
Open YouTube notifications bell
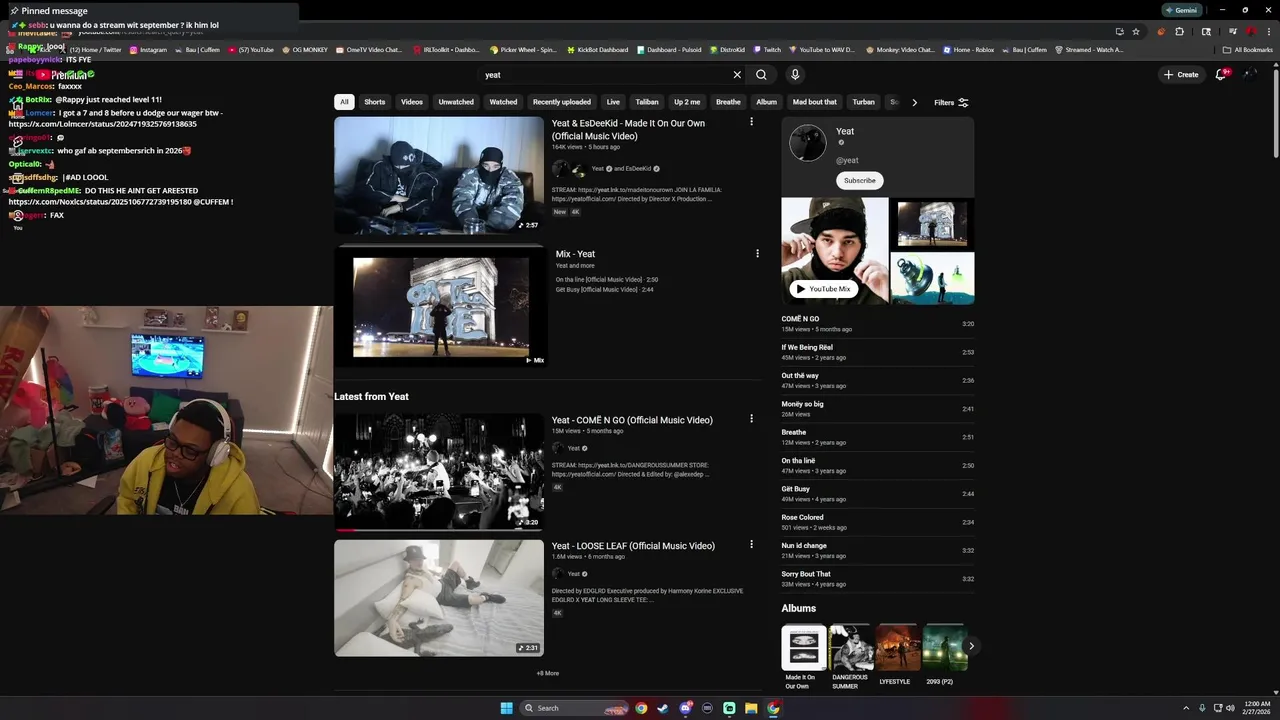click(x=1220, y=75)
